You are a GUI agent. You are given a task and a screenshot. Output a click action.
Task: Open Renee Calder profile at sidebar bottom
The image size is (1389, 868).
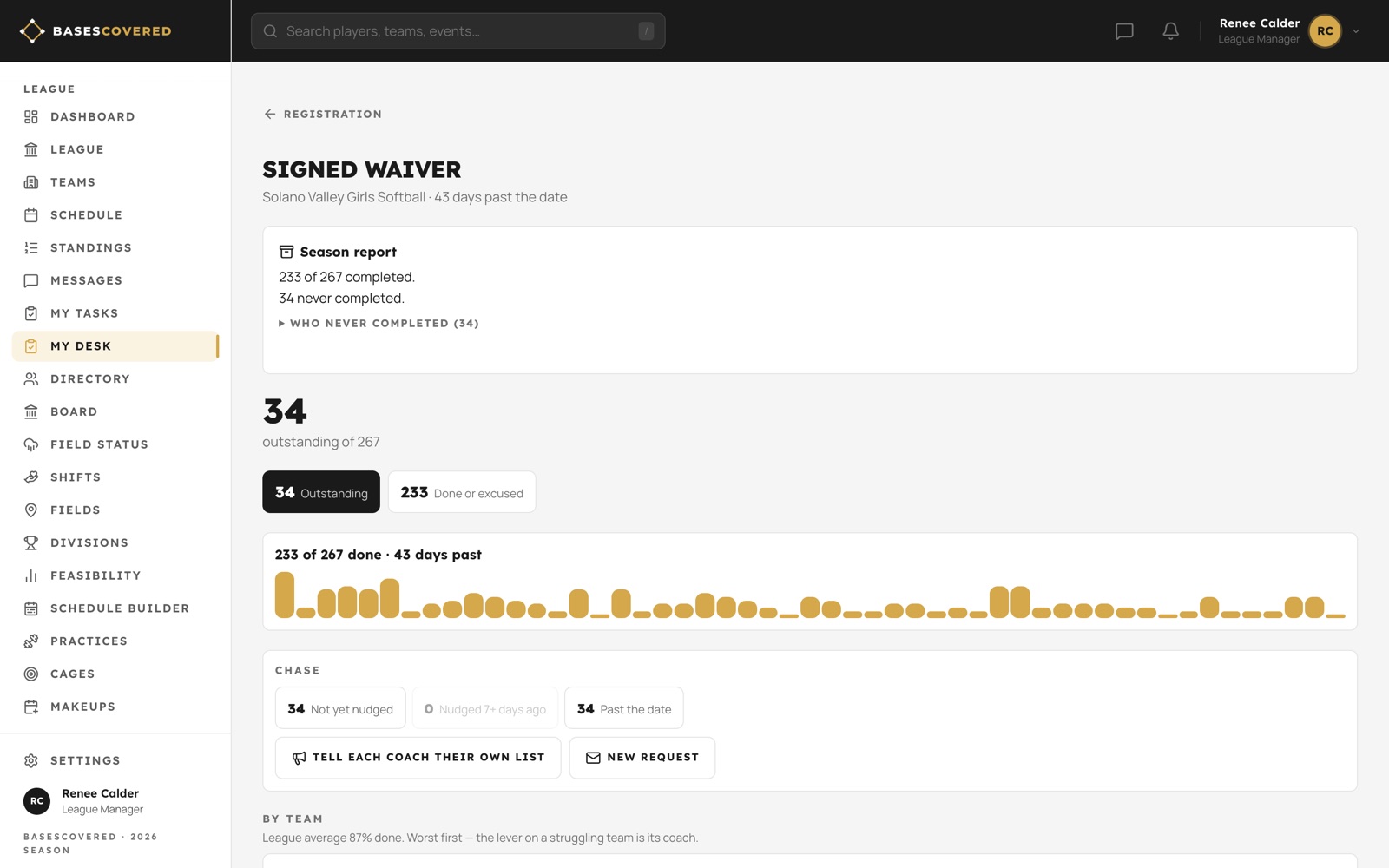click(115, 801)
